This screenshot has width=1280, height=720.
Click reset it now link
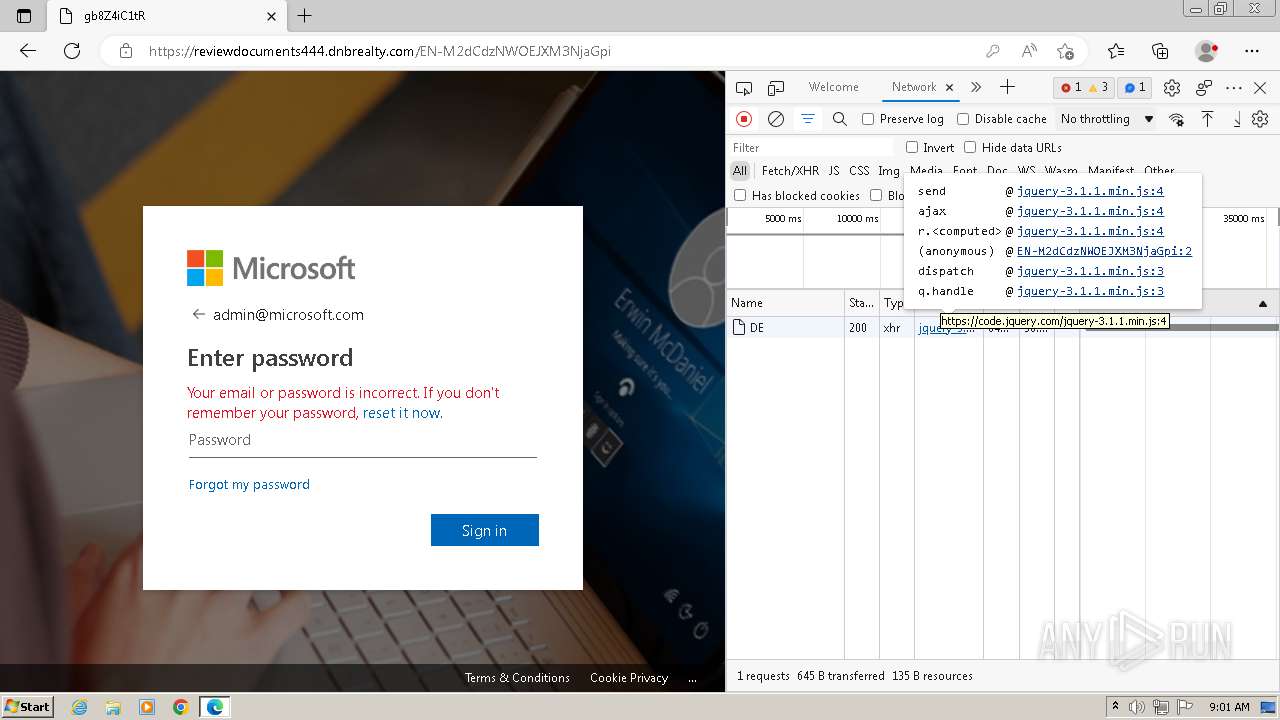pos(401,413)
